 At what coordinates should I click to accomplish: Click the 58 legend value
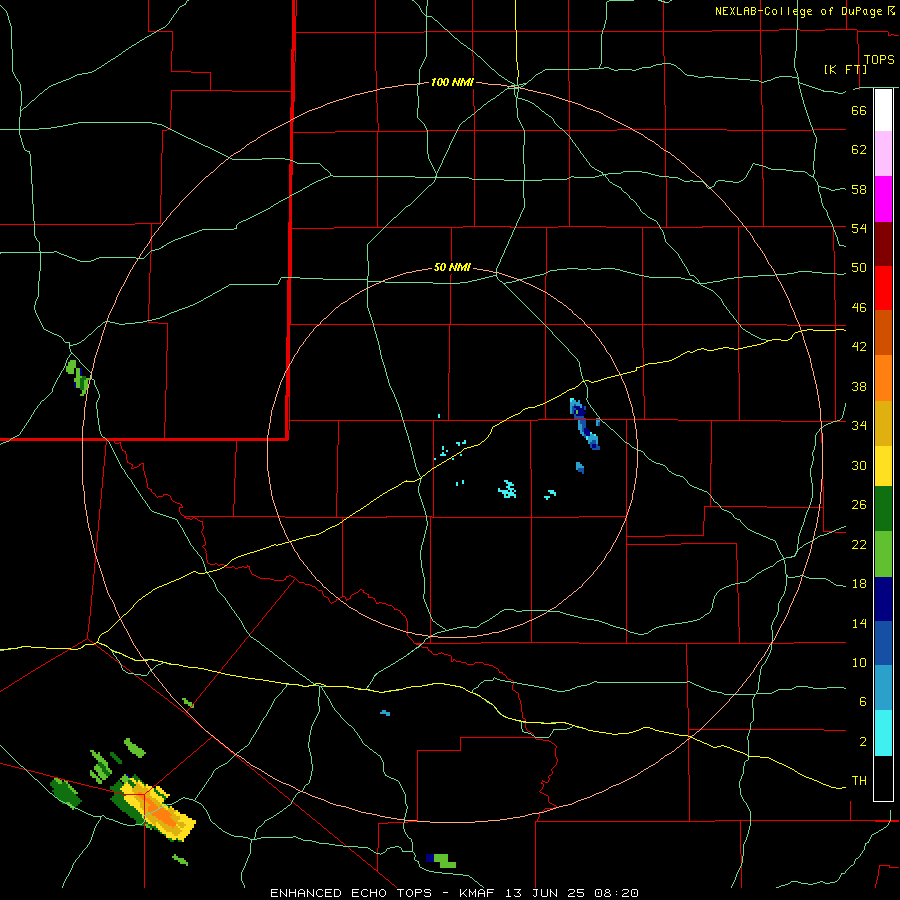(x=859, y=189)
